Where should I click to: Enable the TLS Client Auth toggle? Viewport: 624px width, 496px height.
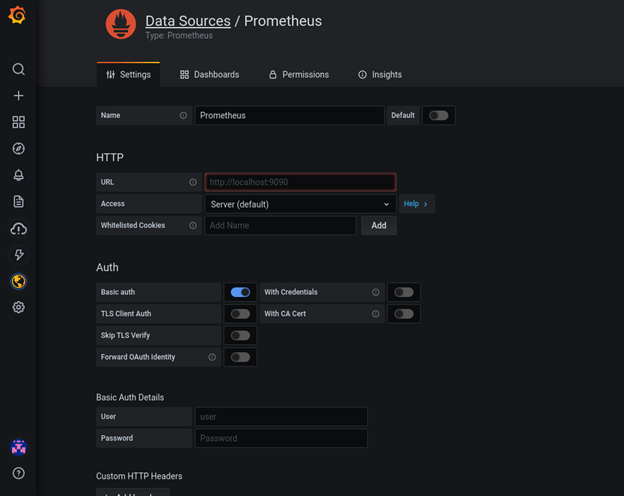[240, 314]
